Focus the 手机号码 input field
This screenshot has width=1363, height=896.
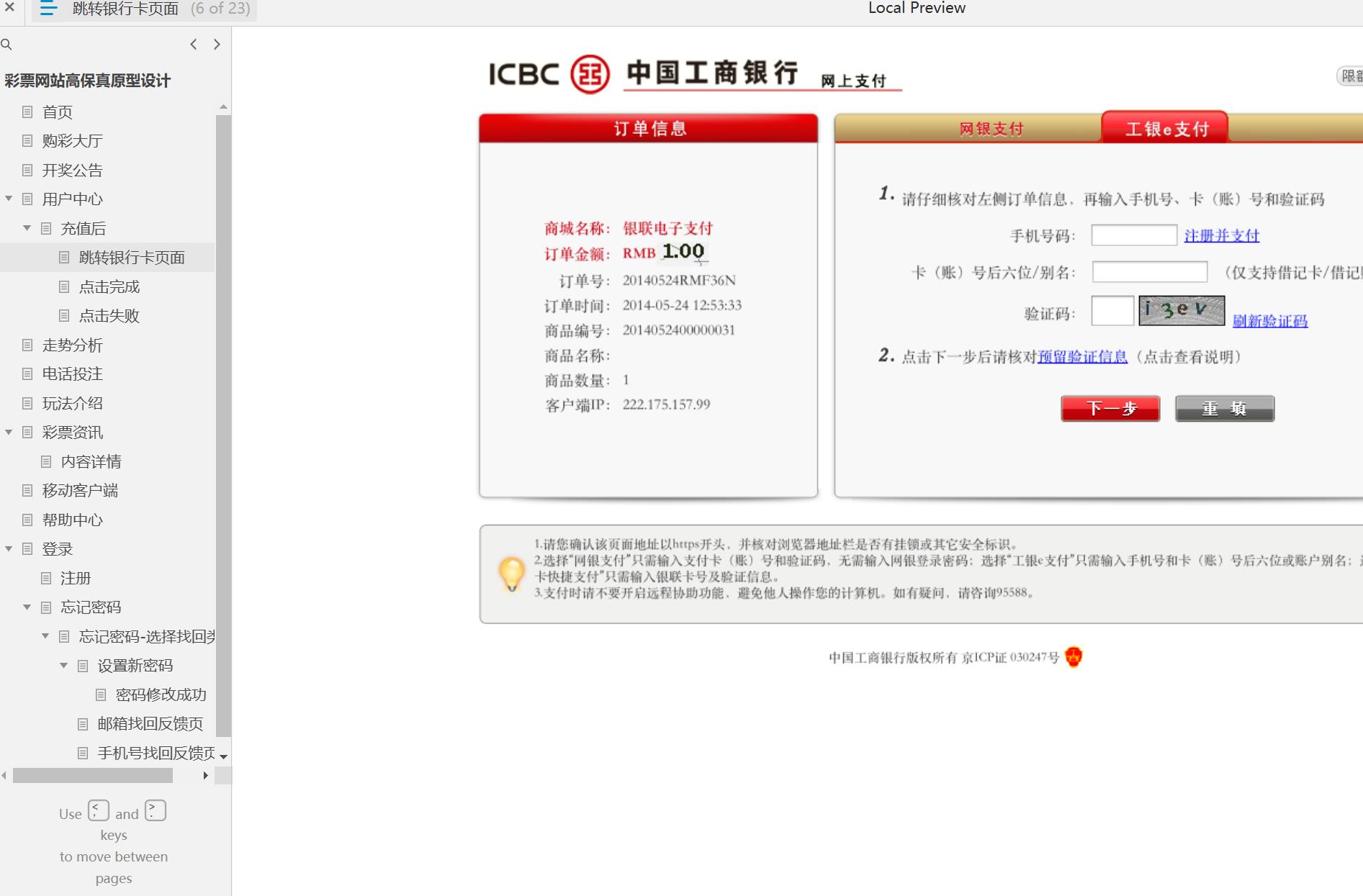[x=1134, y=235]
